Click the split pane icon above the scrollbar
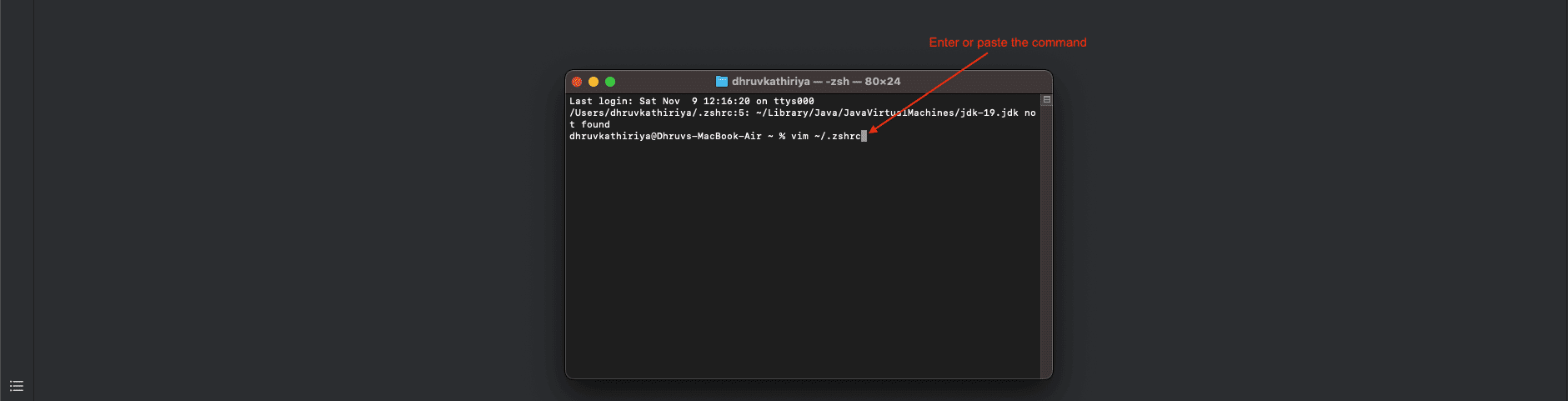Viewport: 1568px width, 401px height. (1046, 100)
